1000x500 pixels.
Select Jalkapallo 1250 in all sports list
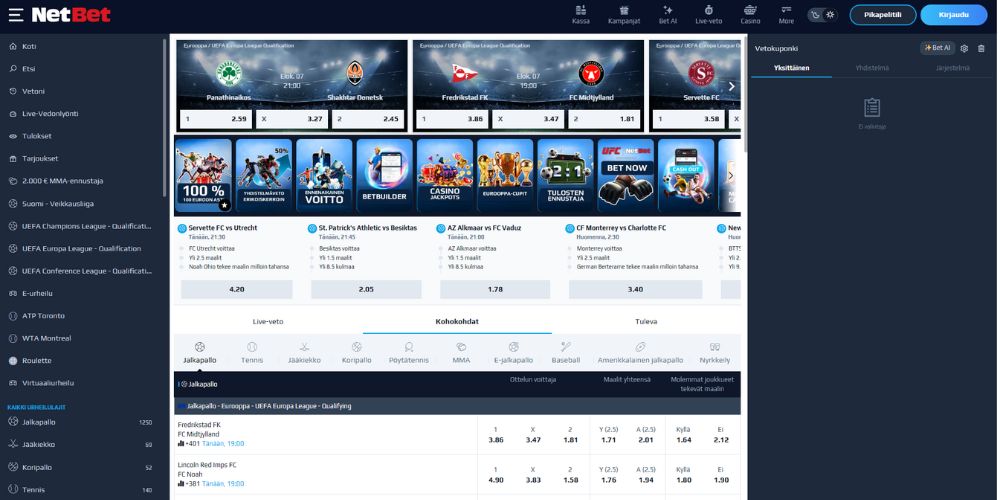tap(82, 422)
